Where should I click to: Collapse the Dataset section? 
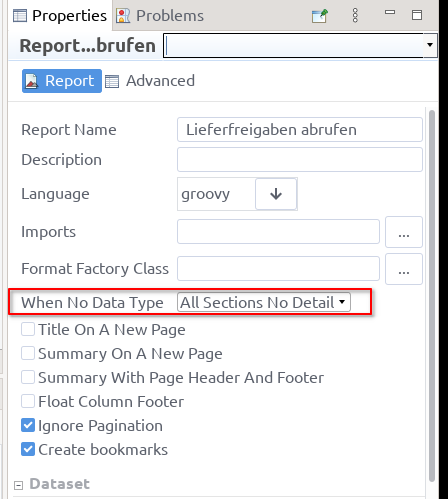point(19,485)
